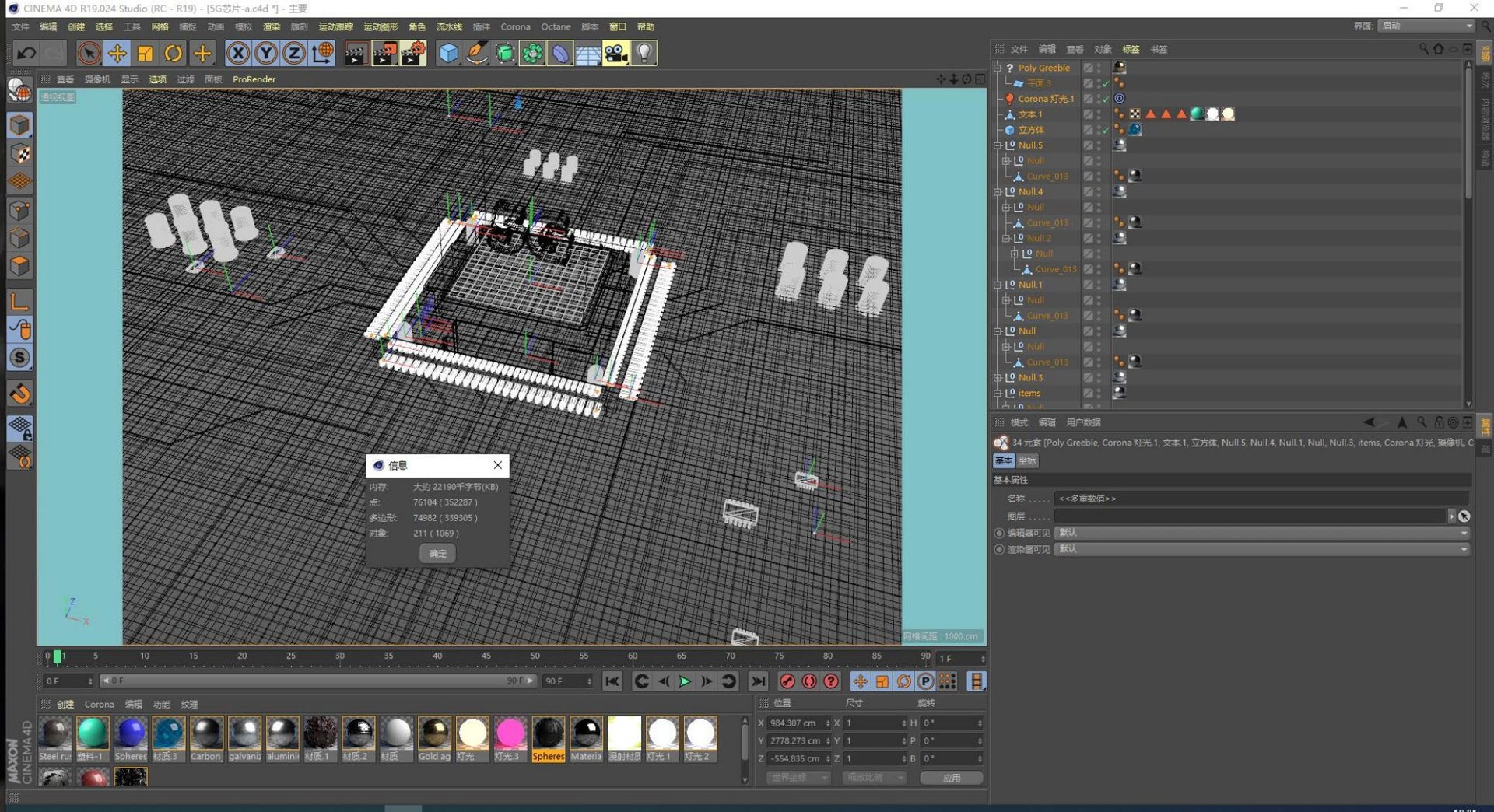Toggle the X axis lock
Viewport: 1494px width, 812px height.
[238, 53]
